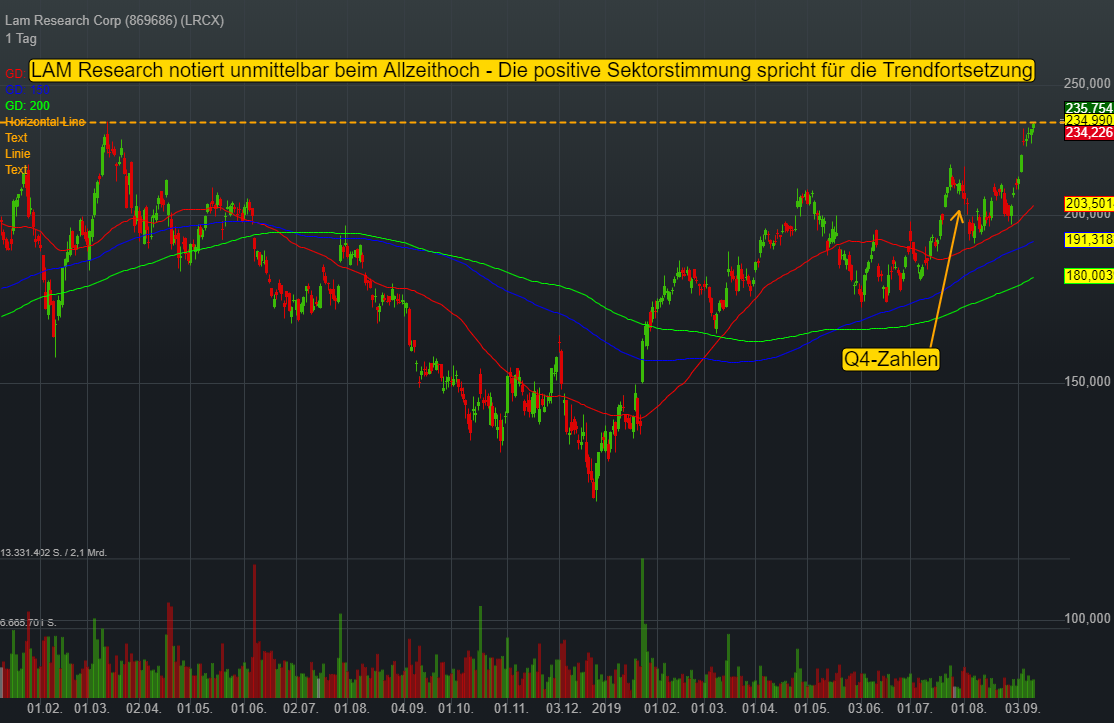Click the "02.04." date on the time axis
The height and width of the screenshot is (723, 1114).
coord(144,709)
